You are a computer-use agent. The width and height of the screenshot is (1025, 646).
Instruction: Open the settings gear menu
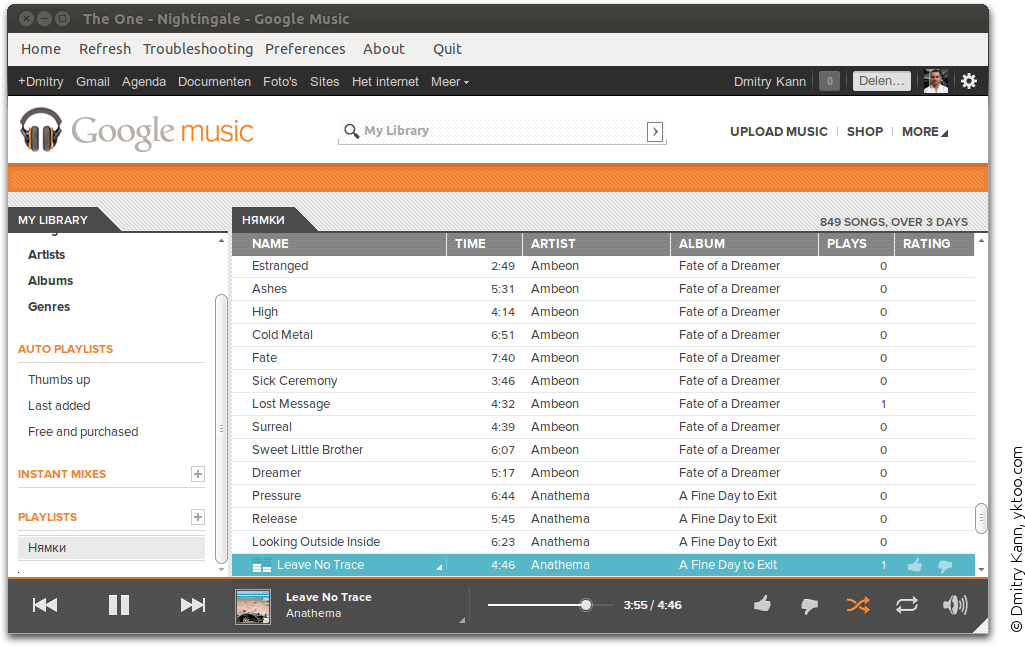[x=969, y=81]
